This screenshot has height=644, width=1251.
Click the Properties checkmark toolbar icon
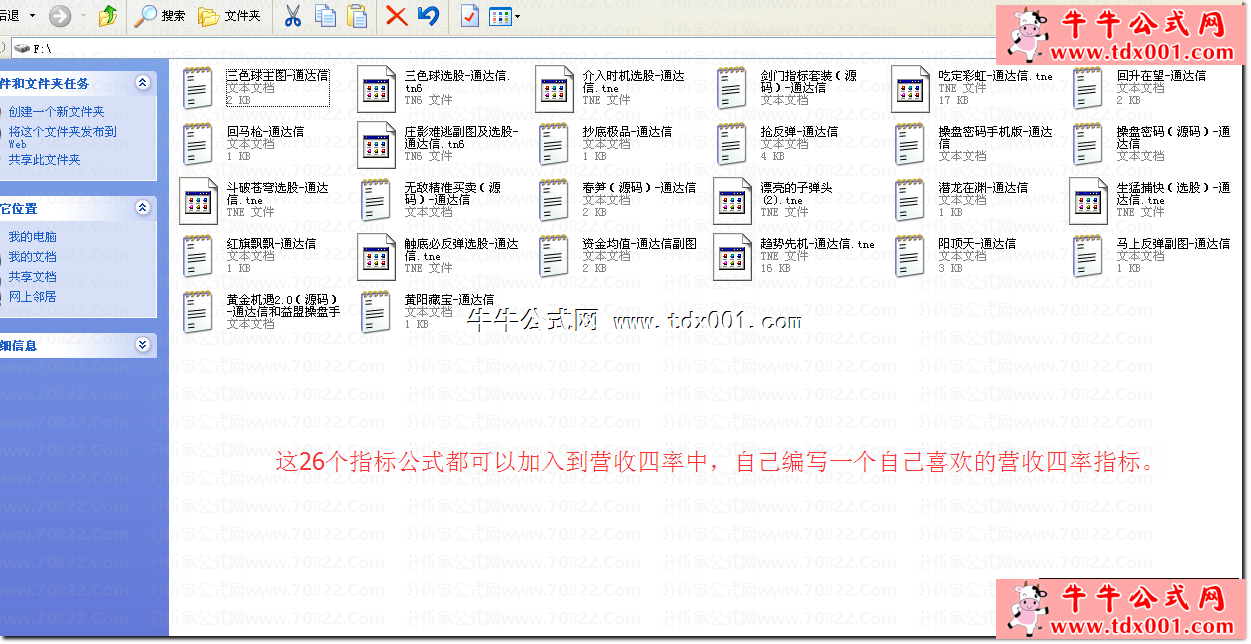click(469, 16)
